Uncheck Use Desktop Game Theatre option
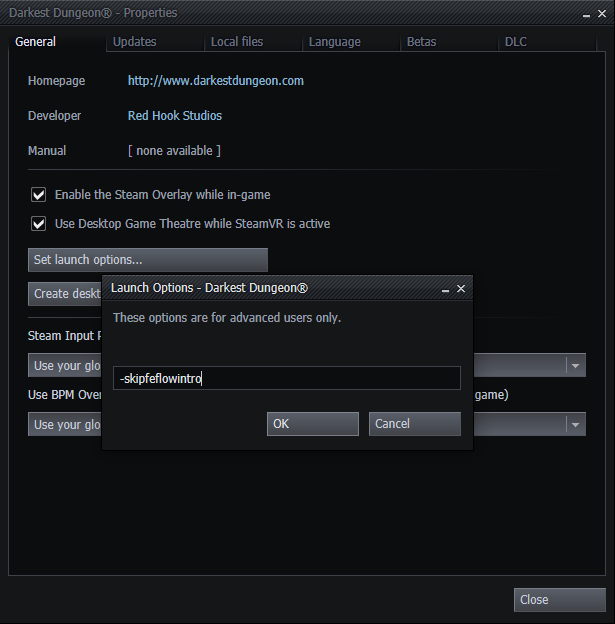This screenshot has width=615, height=624. coord(39,224)
